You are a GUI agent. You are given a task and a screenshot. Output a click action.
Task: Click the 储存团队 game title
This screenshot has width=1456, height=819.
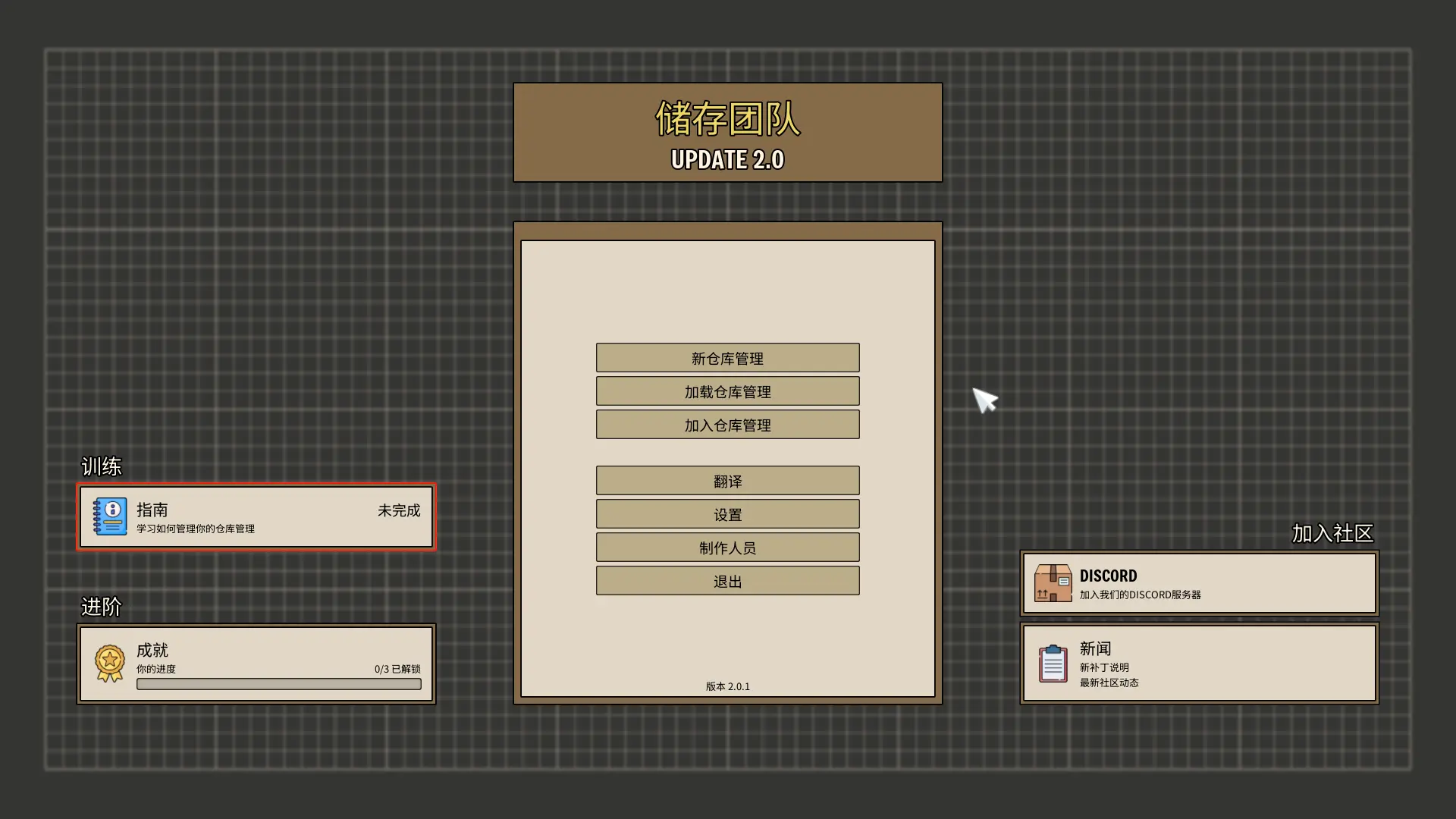click(728, 119)
